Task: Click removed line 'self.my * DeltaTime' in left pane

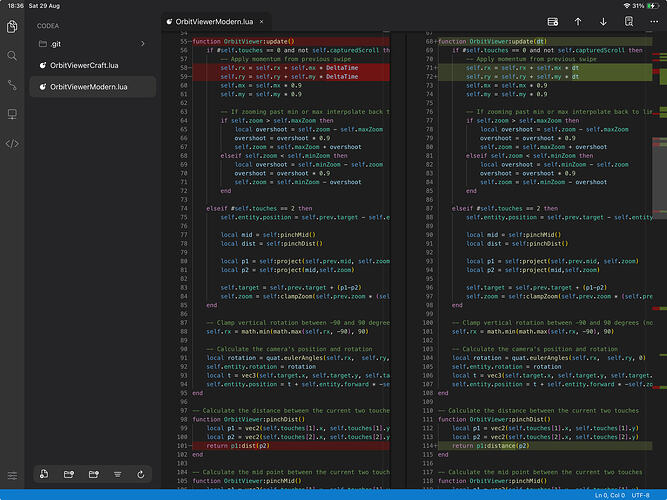Action: tap(289, 77)
